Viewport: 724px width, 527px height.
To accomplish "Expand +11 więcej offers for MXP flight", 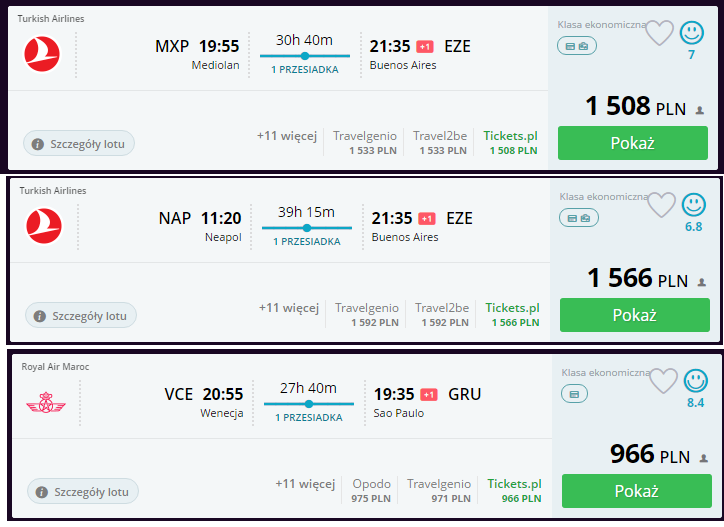I will tap(287, 136).
